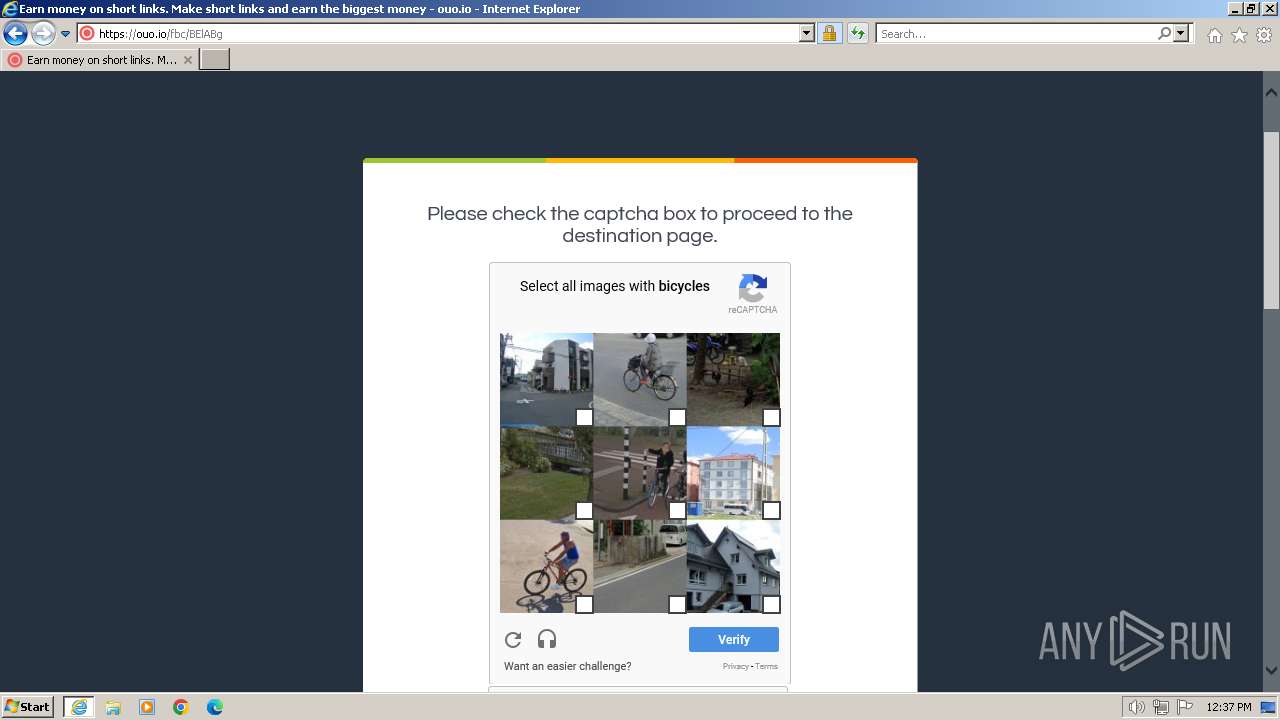Click the page vertical scrollbar thumb
Image resolution: width=1280 pixels, height=720 pixels.
(x=1271, y=220)
